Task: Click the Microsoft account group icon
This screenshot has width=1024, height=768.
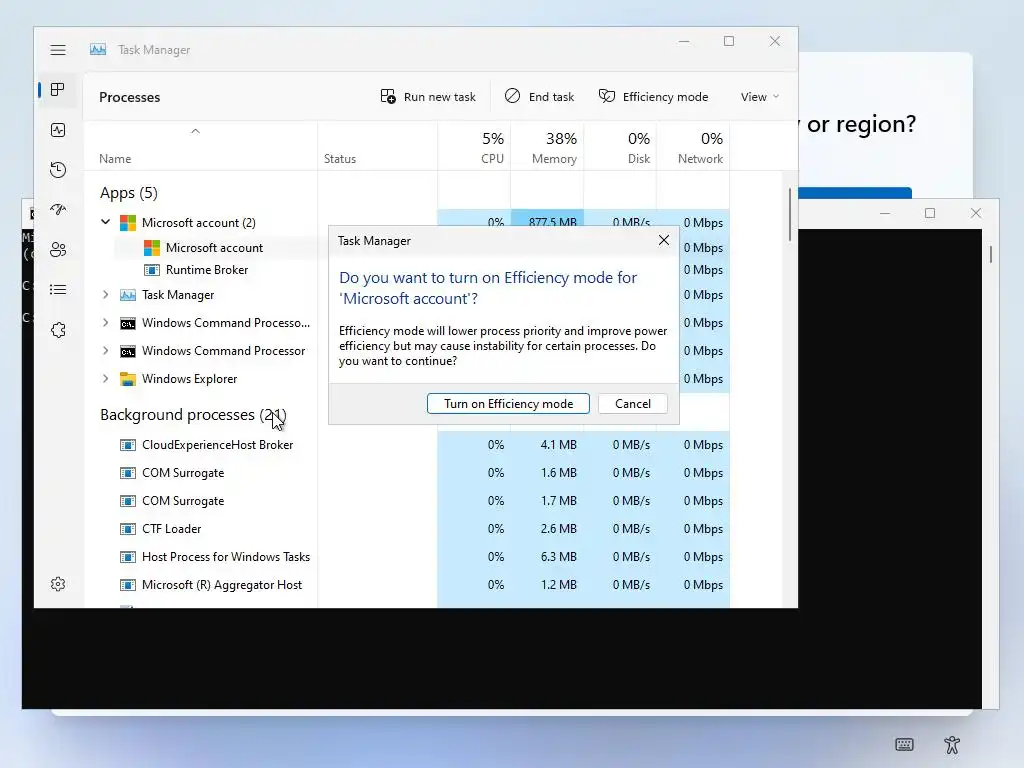Action: (x=128, y=223)
